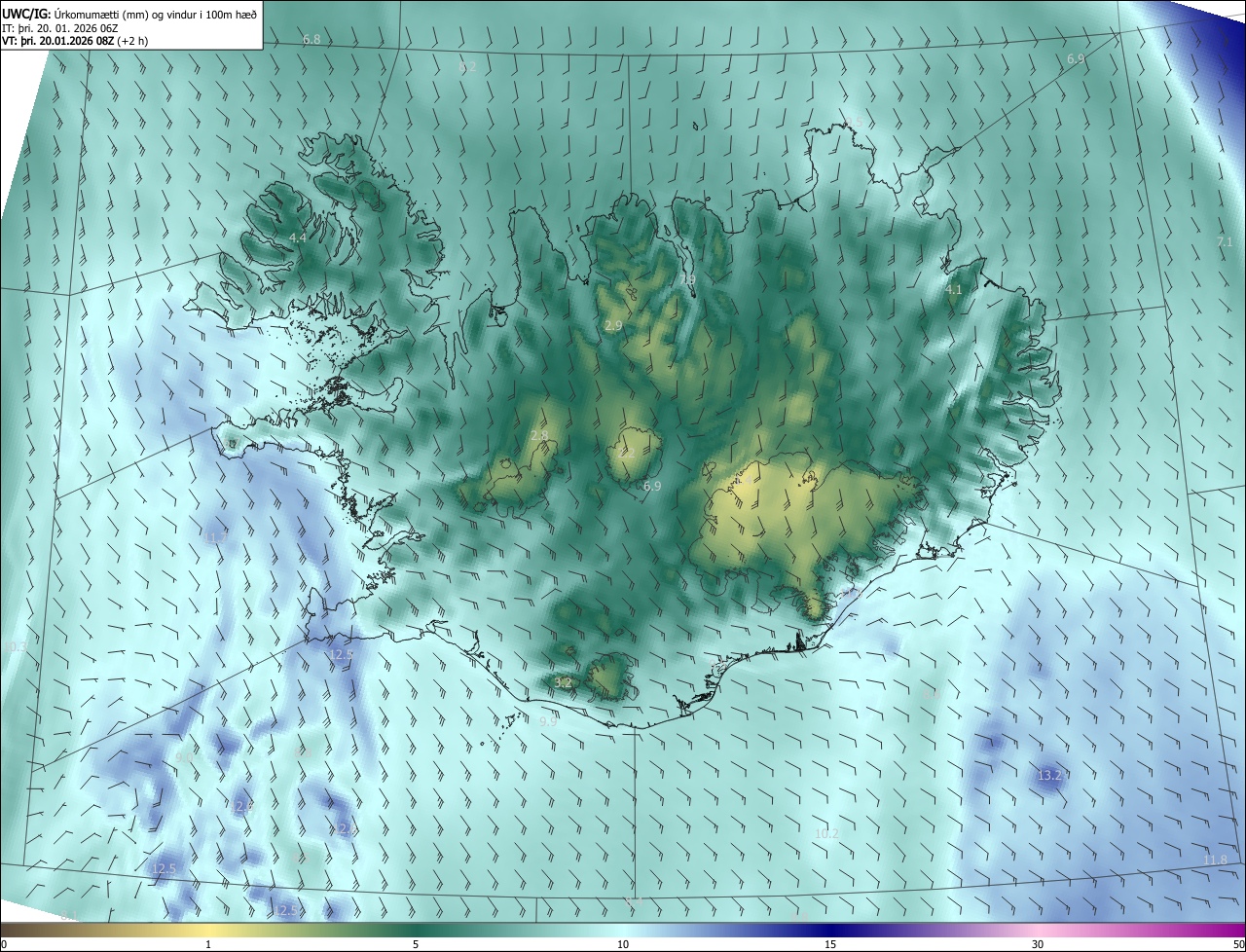Click the 15 tick on the colorbar
Screen dimensions: 1246x952
tap(830, 944)
